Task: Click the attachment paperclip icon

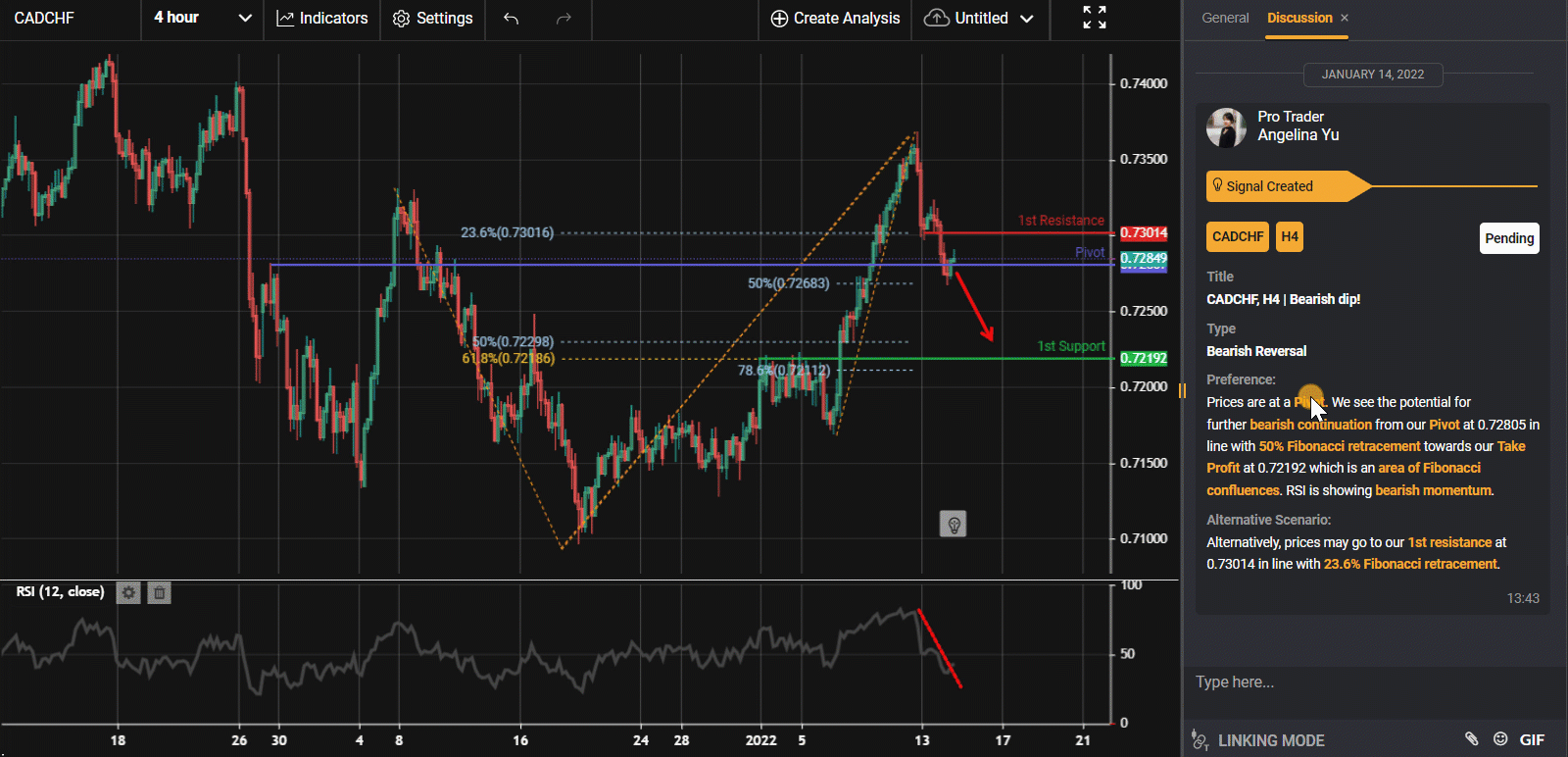Action: 1471,739
